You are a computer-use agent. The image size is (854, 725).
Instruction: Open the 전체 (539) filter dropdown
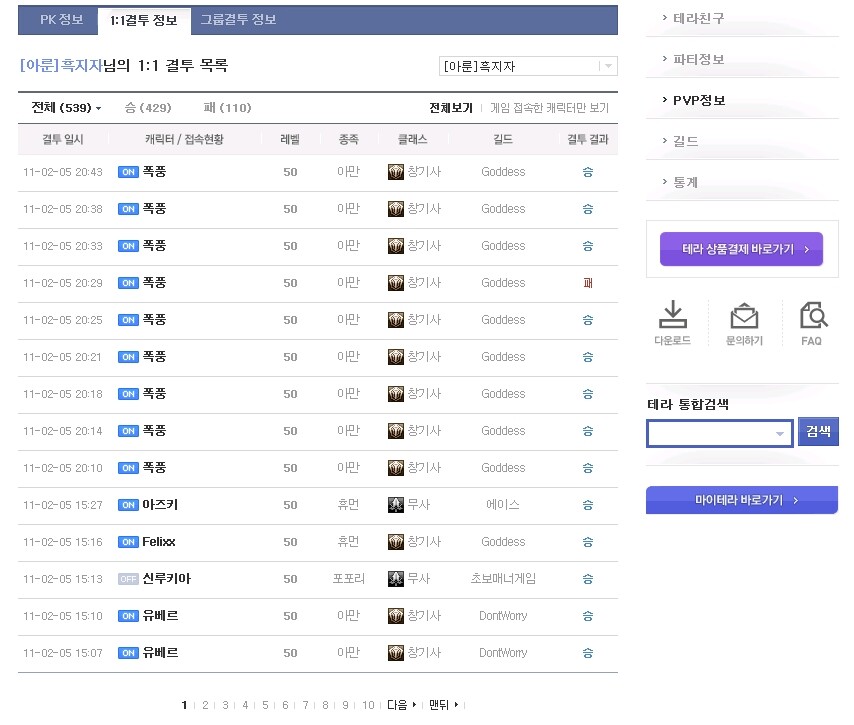65,107
